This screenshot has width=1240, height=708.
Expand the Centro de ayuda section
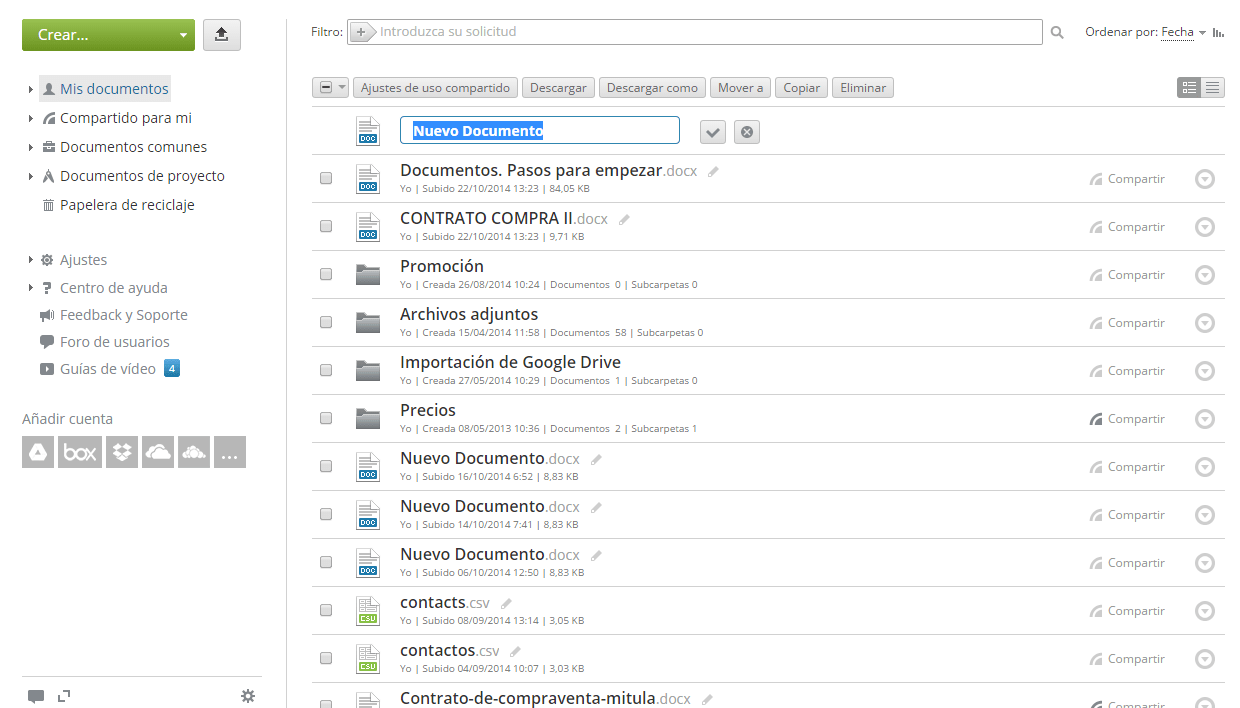[x=31, y=288]
